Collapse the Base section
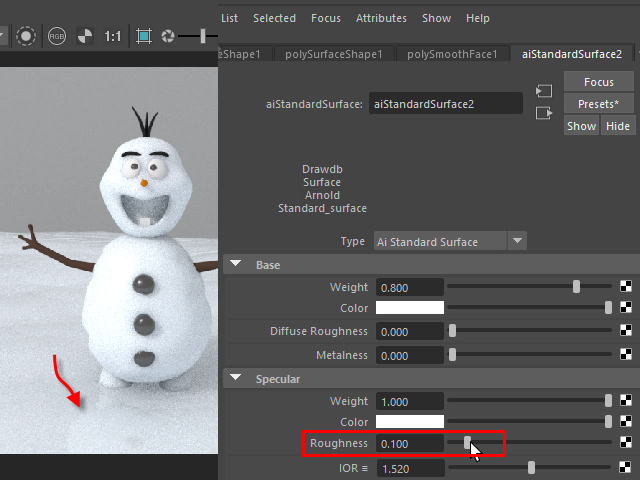640x480 pixels. (x=236, y=265)
